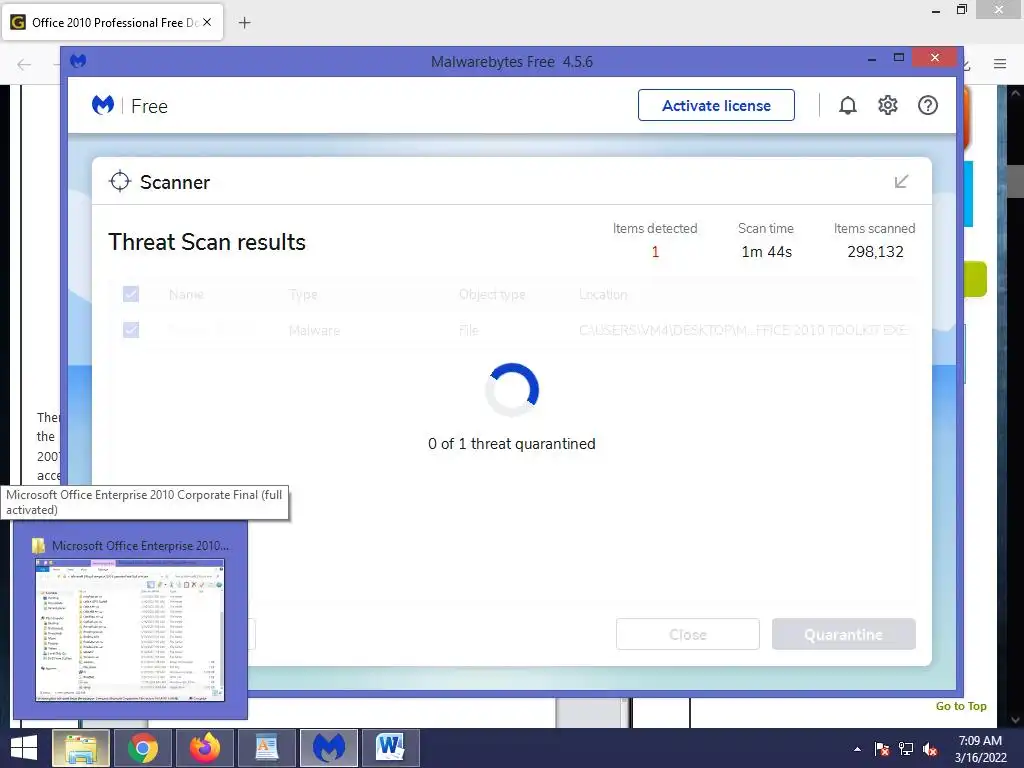Click the detected file location path
Viewport: 1024px width, 768px height.
click(743, 330)
